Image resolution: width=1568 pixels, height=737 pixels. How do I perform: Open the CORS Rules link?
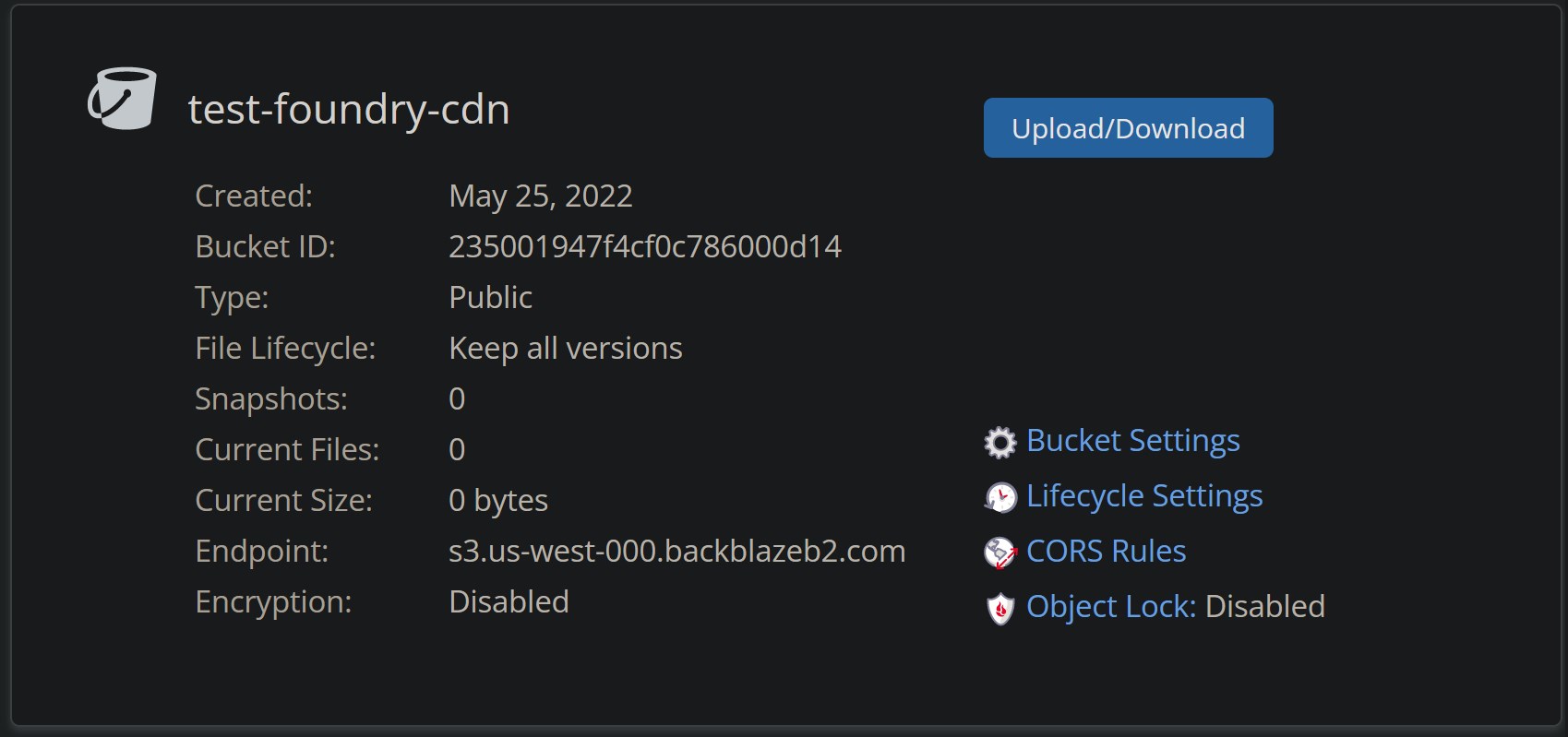tap(1106, 552)
